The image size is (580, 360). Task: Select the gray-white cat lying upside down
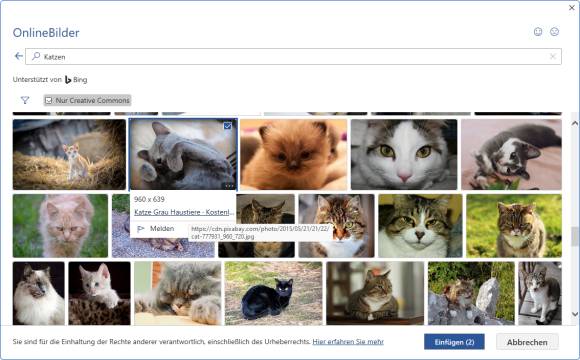(511, 154)
